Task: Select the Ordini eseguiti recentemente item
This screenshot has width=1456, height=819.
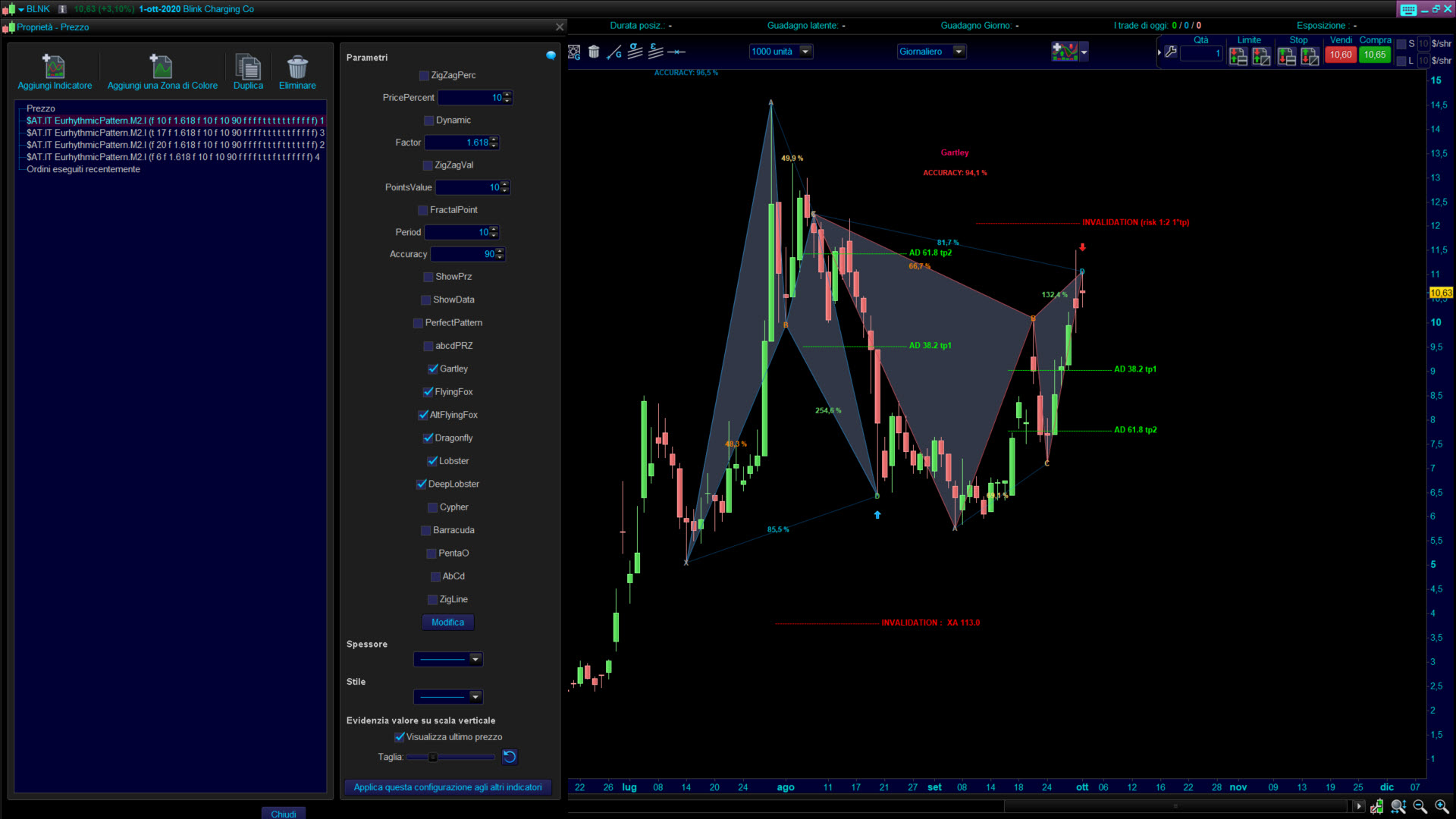Action: click(x=83, y=169)
